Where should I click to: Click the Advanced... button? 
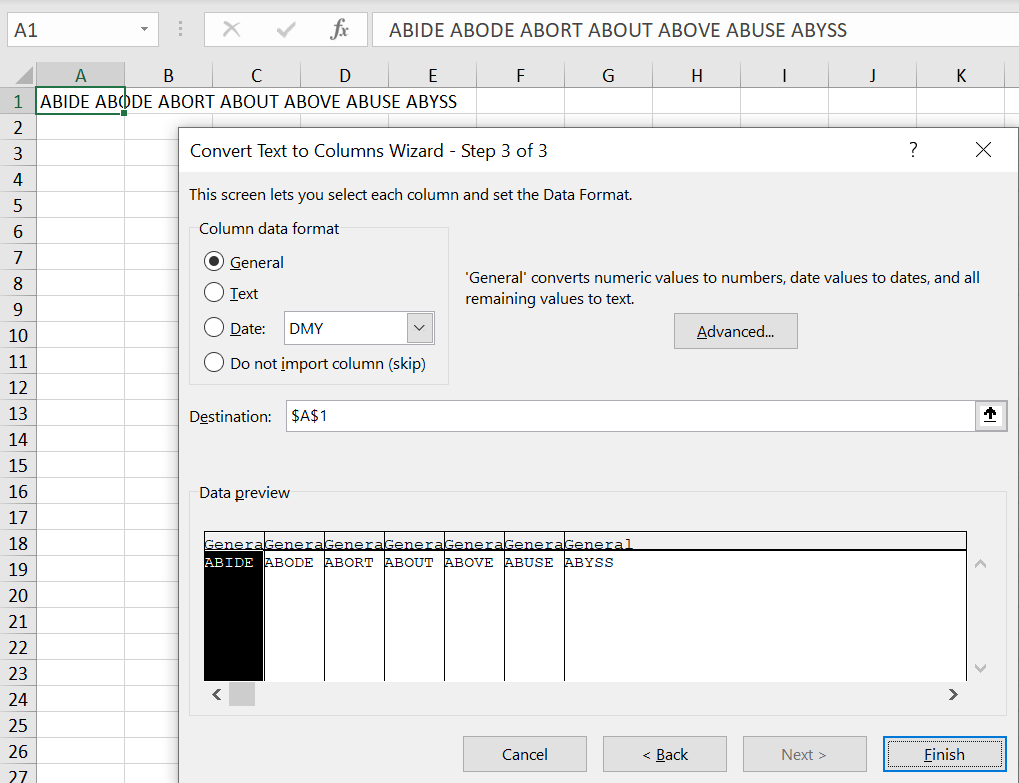click(736, 331)
